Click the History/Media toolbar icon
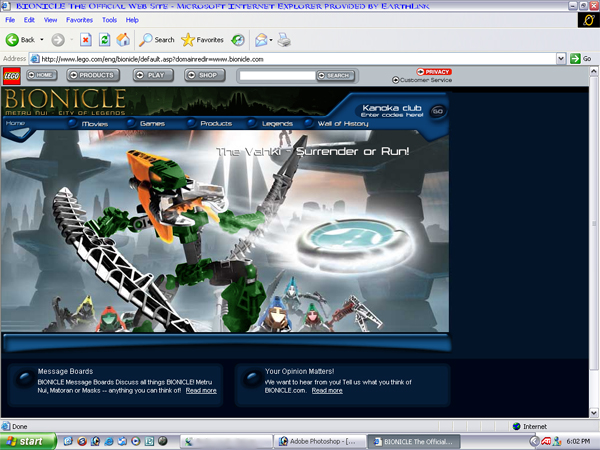 [x=238, y=40]
